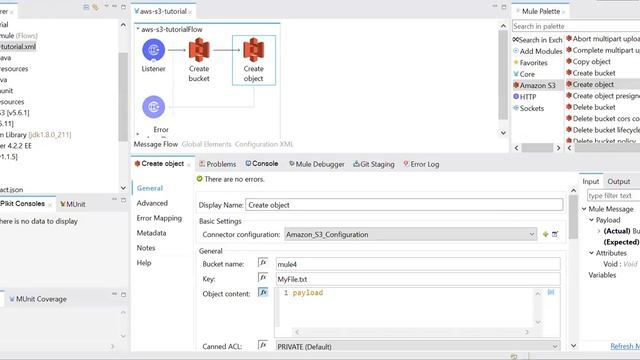Select tutorial.xml in the package explorer
Screen dimensions: 640x360
tap(18, 47)
